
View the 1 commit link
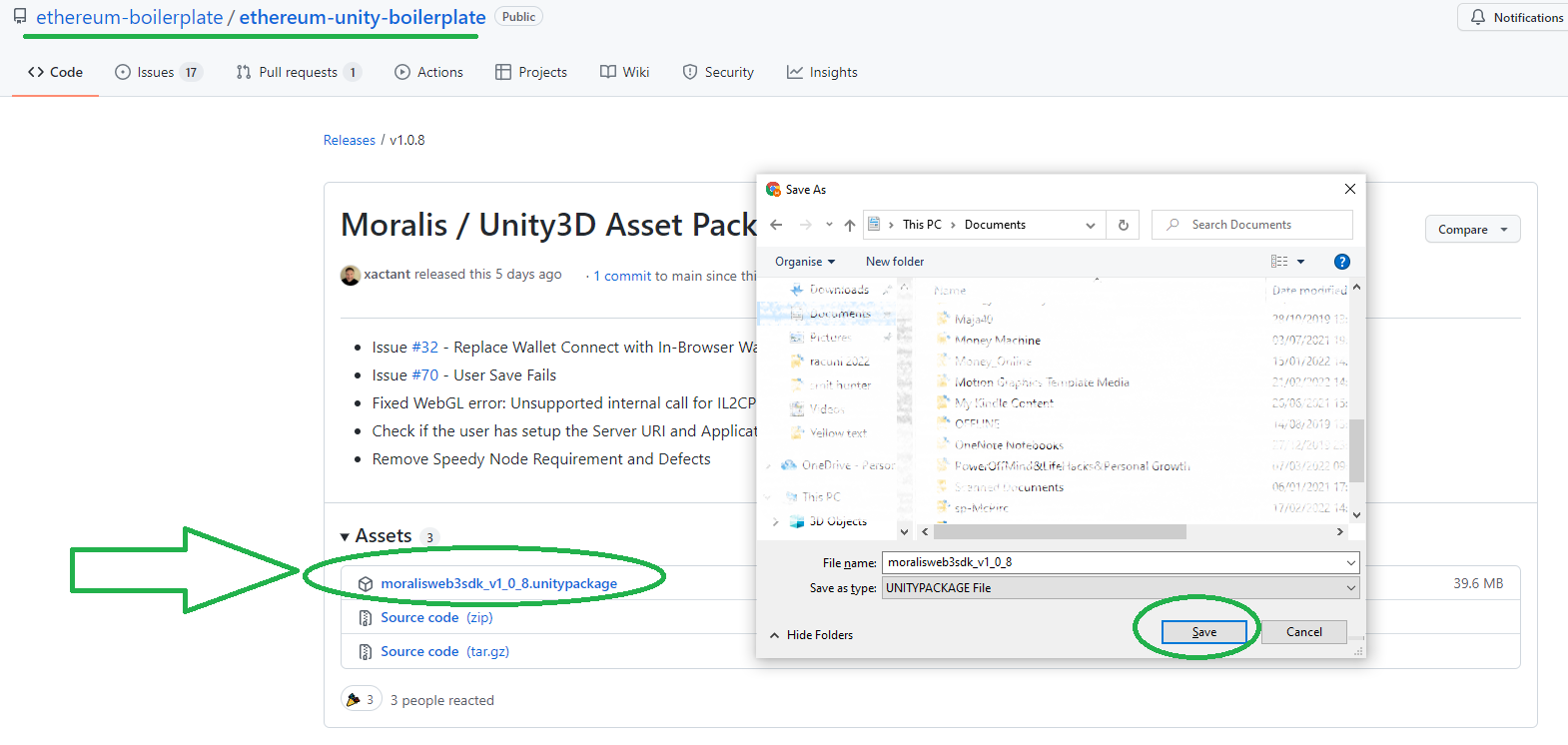pyautogui.click(x=622, y=277)
